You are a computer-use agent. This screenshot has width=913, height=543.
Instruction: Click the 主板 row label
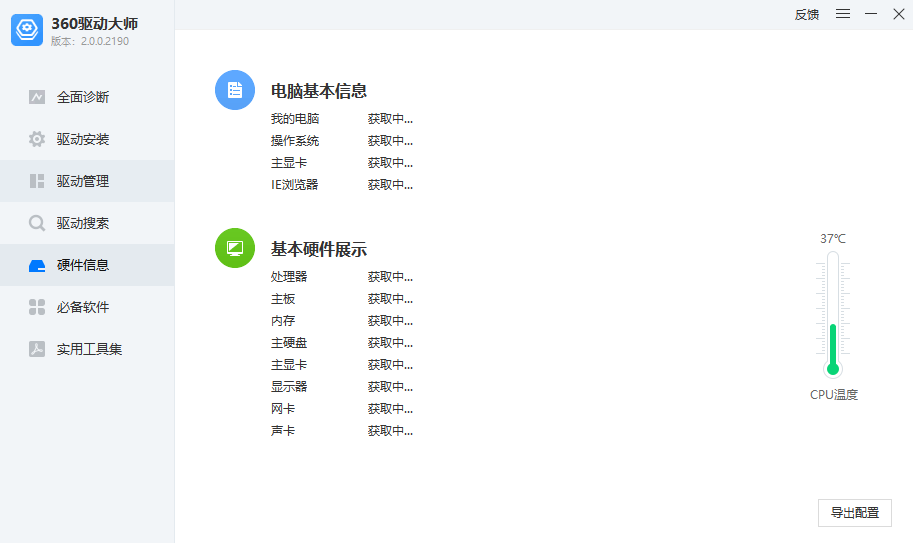coord(283,299)
